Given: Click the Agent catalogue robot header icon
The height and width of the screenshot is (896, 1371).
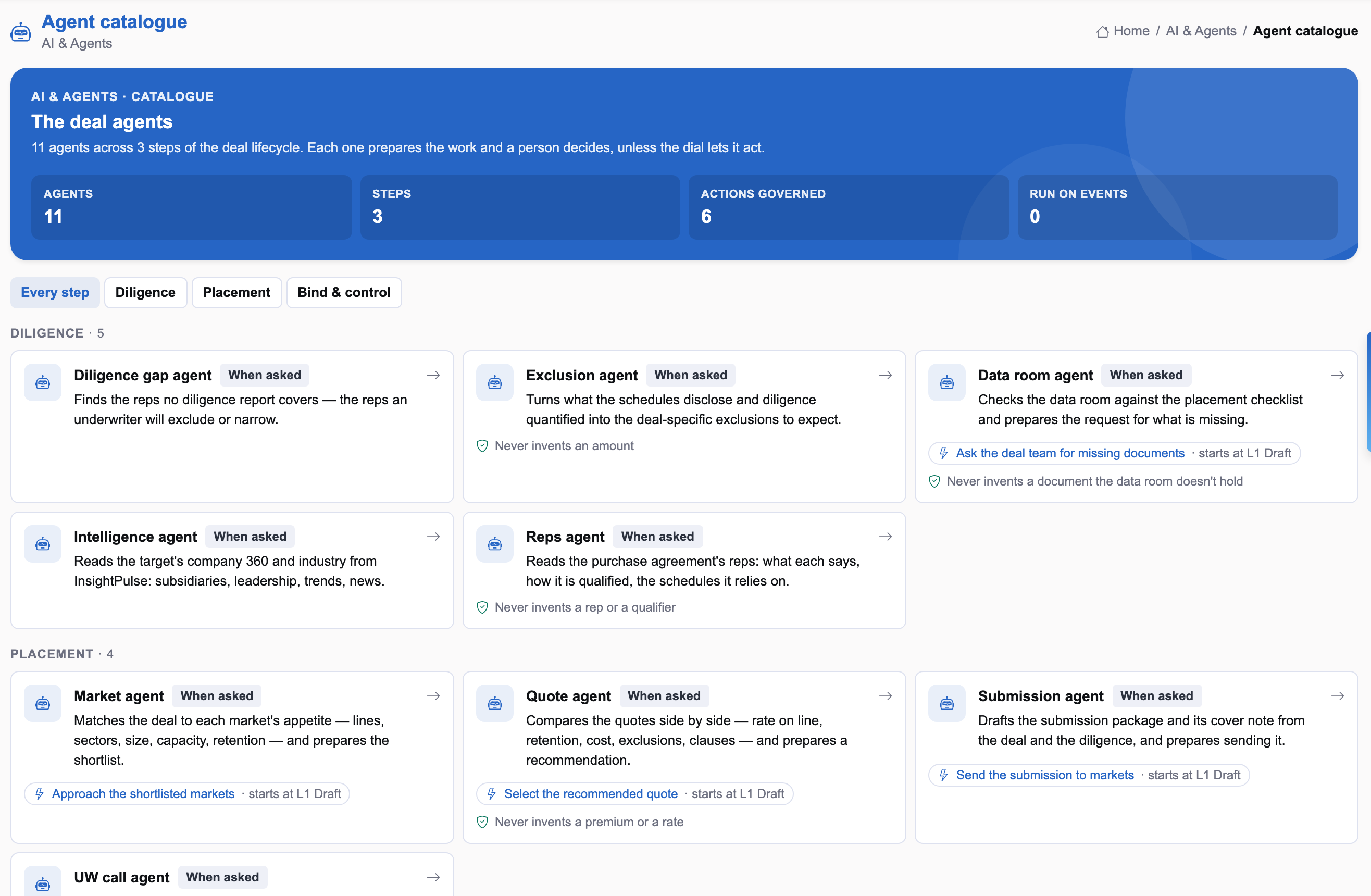Looking at the screenshot, I should 21,32.
